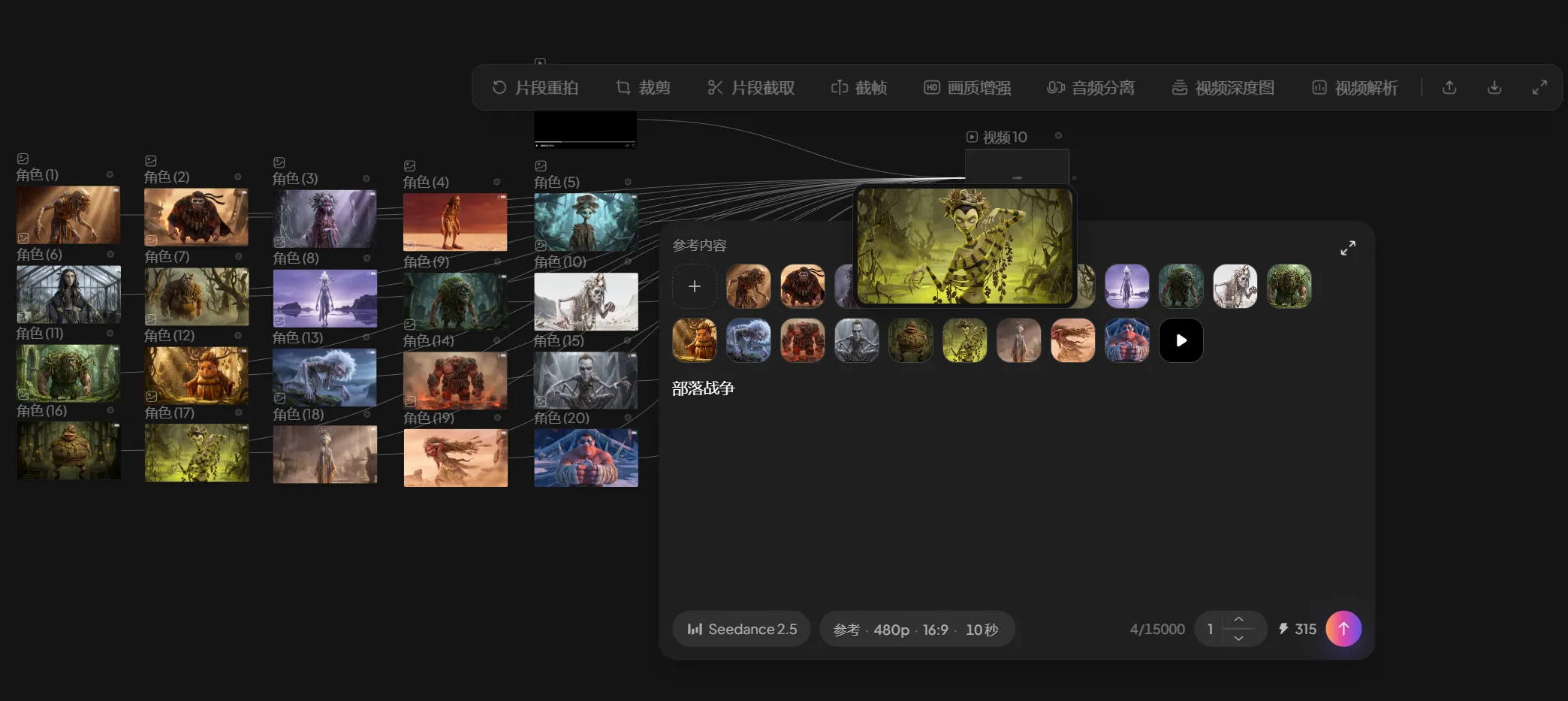Image resolution: width=1568 pixels, height=701 pixels.
Task: Click the connector dot beside 角色 (2)
Action: [238, 177]
